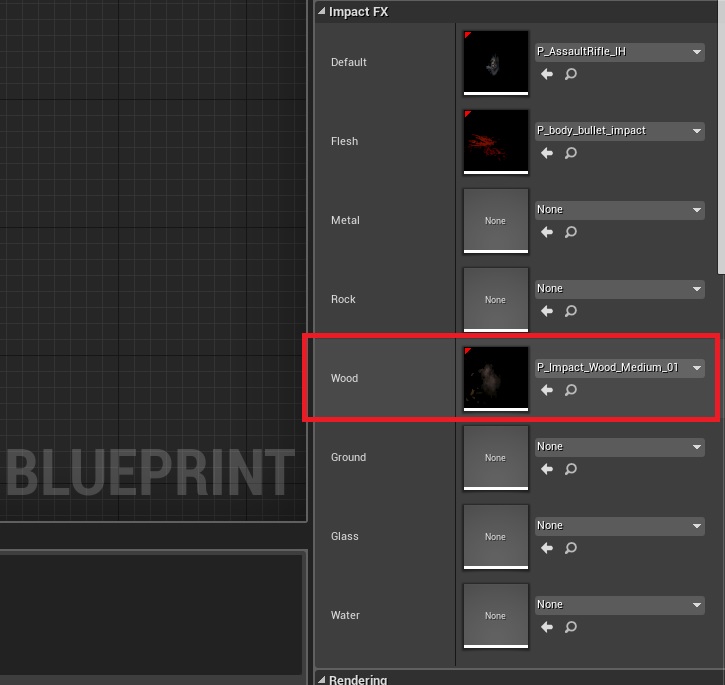This screenshot has height=685, width=725.
Task: Click the Flesh red particle thumbnail
Action: [496, 141]
